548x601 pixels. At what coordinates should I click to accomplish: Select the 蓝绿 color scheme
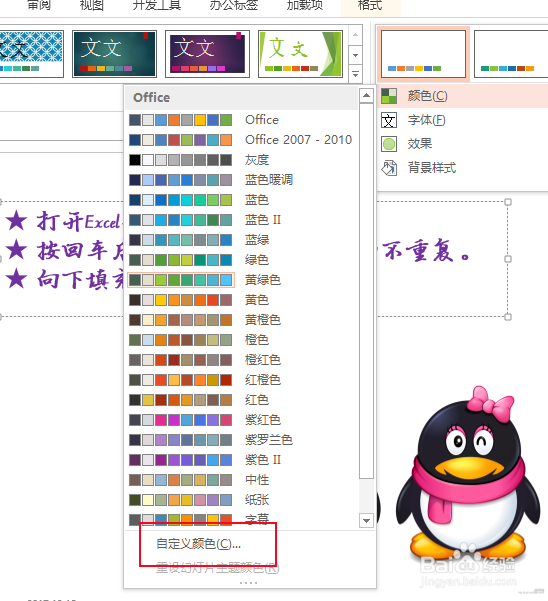pos(241,240)
